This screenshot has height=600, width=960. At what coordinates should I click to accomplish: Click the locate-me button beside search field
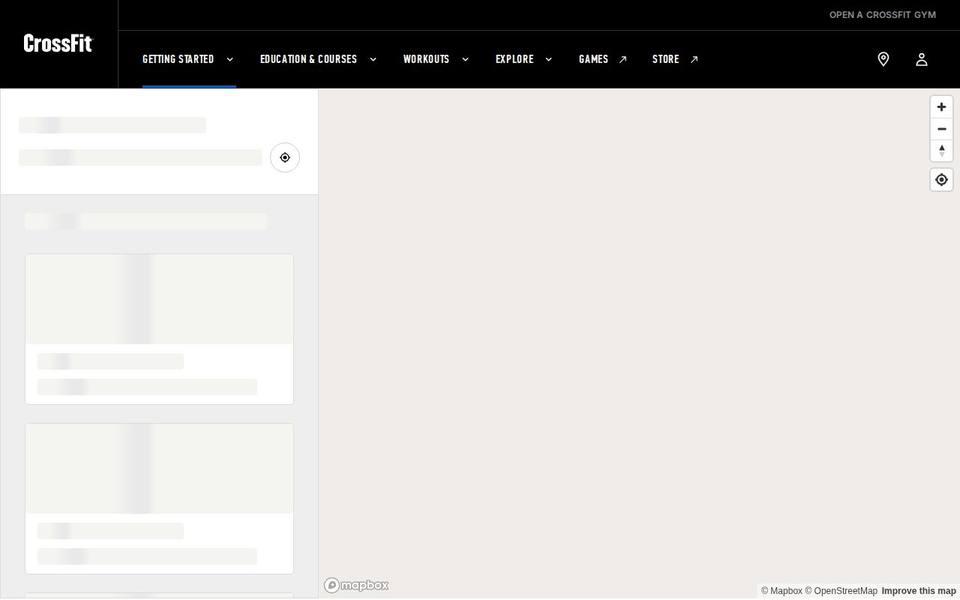[285, 157]
